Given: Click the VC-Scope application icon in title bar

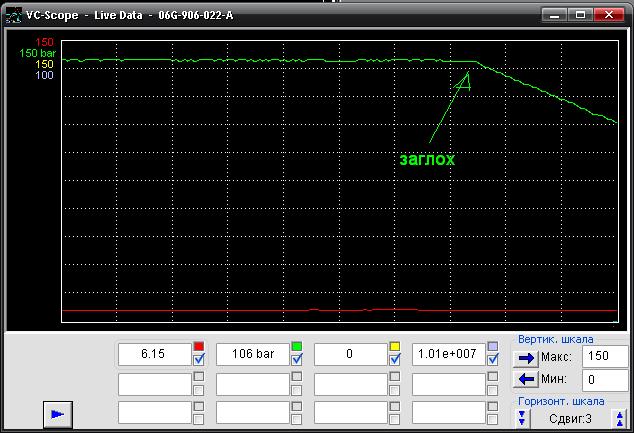Looking at the screenshot, I should [13, 15].
